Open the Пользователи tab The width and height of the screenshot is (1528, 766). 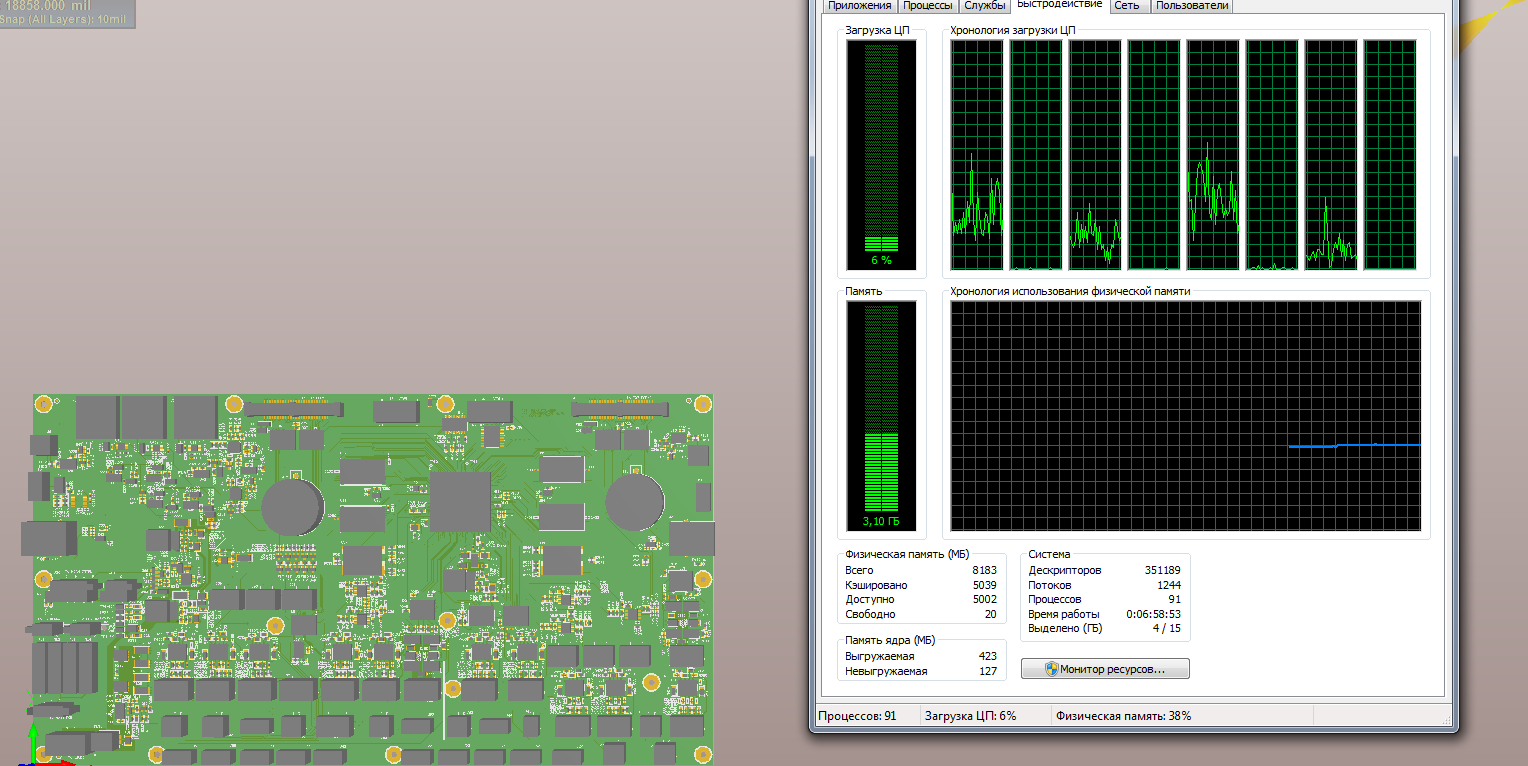(1192, 6)
